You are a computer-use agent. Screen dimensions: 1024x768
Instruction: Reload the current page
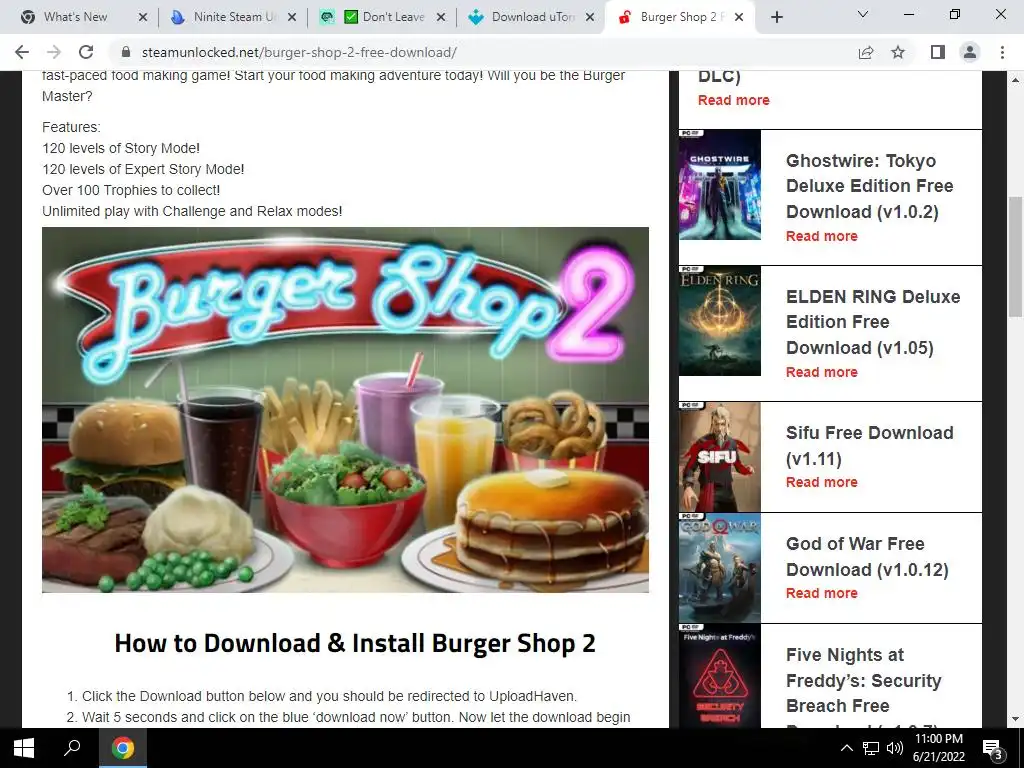click(x=86, y=52)
